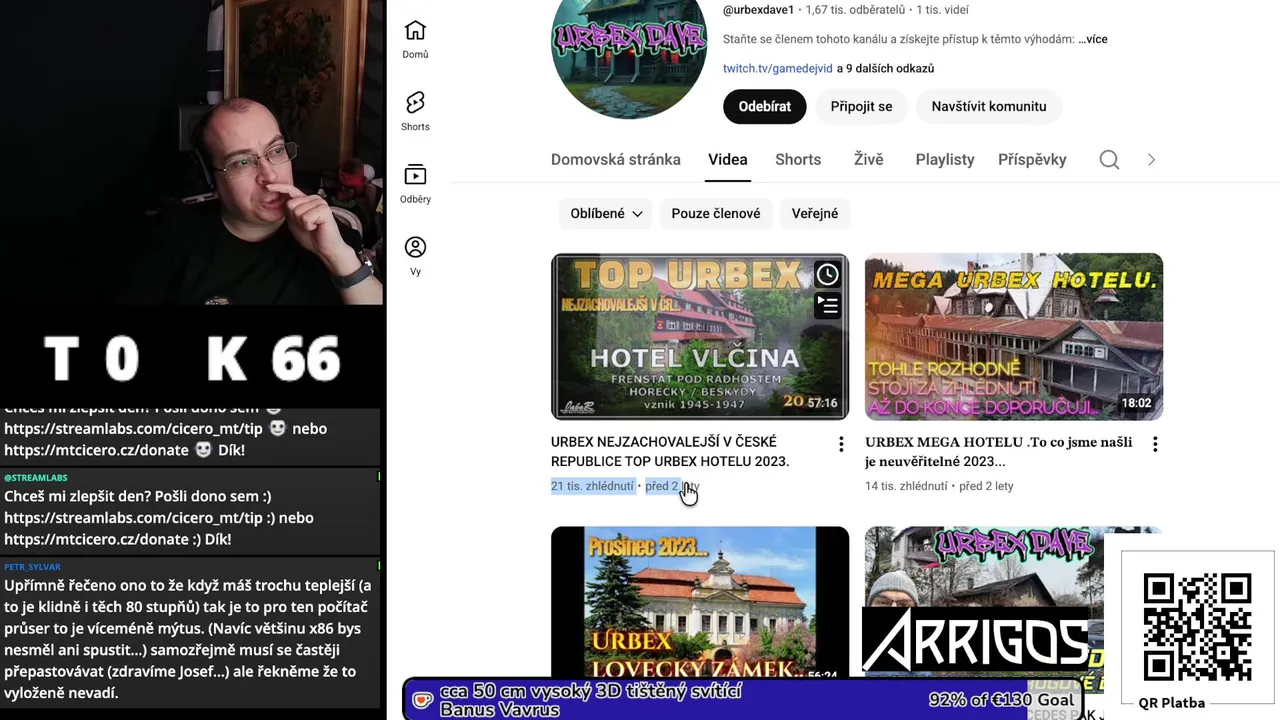Click the @urbexdave1 channel handle
This screenshot has width=1280, height=720.
click(758, 10)
